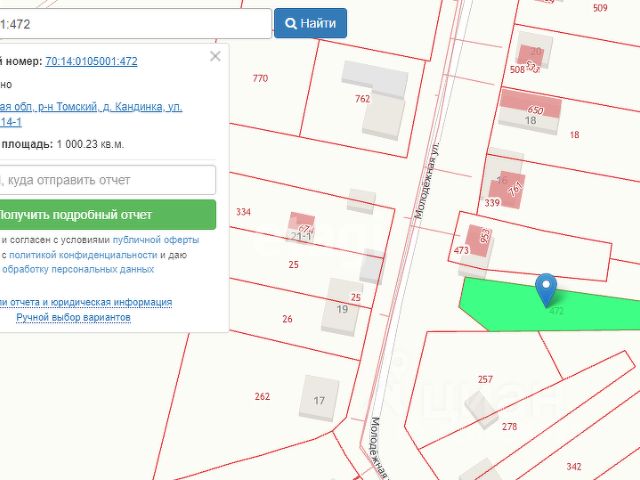640x480 pixels.
Task: Select parcel labeled 278 on map
Action: coord(509,427)
